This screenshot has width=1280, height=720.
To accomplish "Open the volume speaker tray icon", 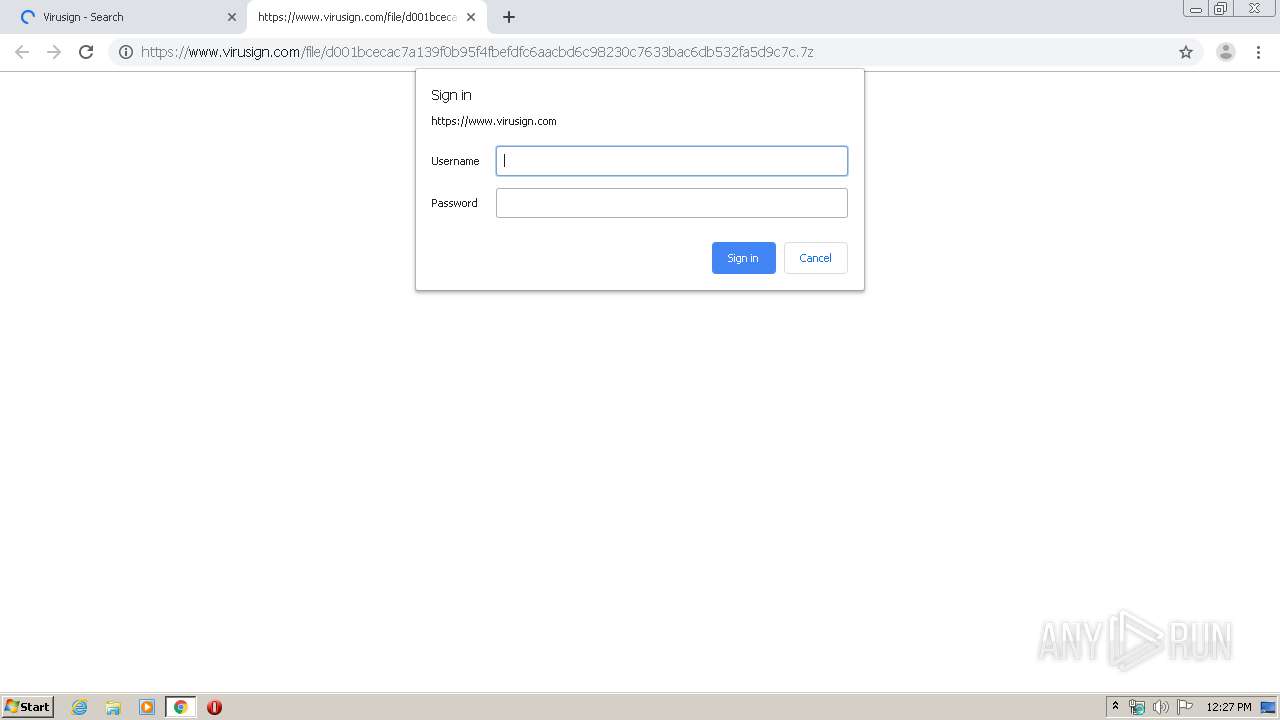I will click(x=1160, y=707).
